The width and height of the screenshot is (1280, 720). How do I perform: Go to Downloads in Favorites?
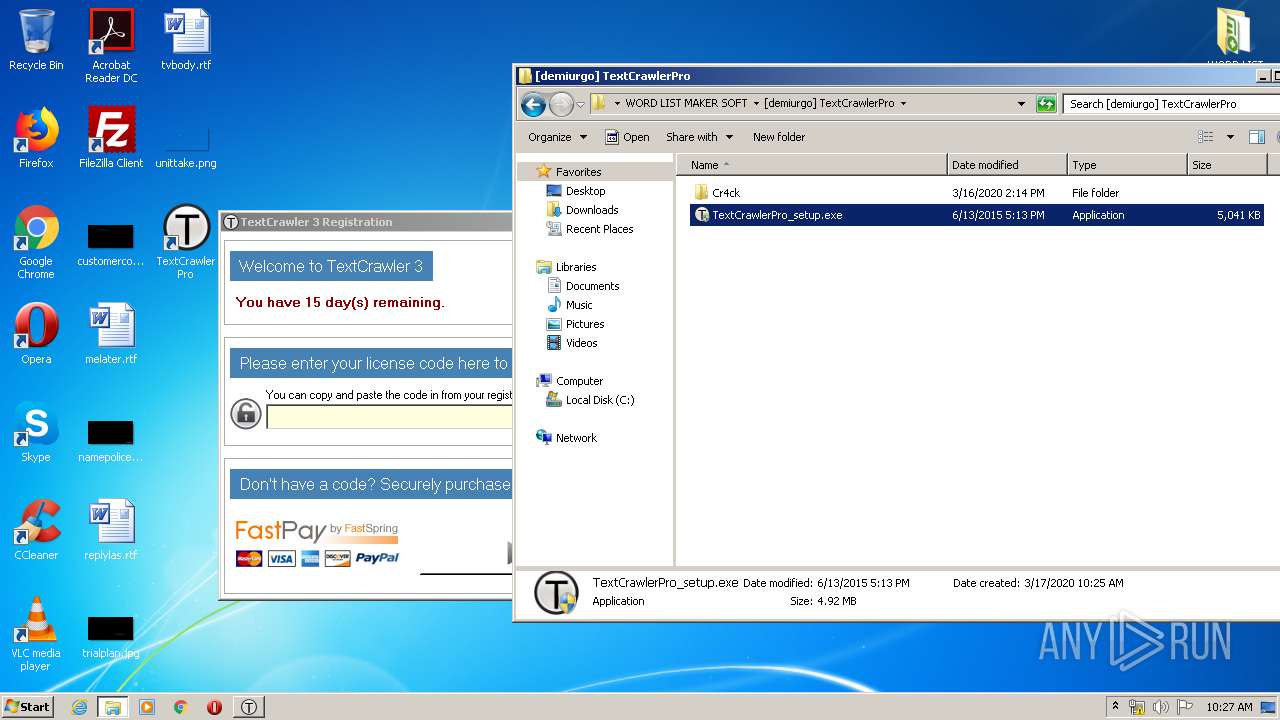coord(592,210)
